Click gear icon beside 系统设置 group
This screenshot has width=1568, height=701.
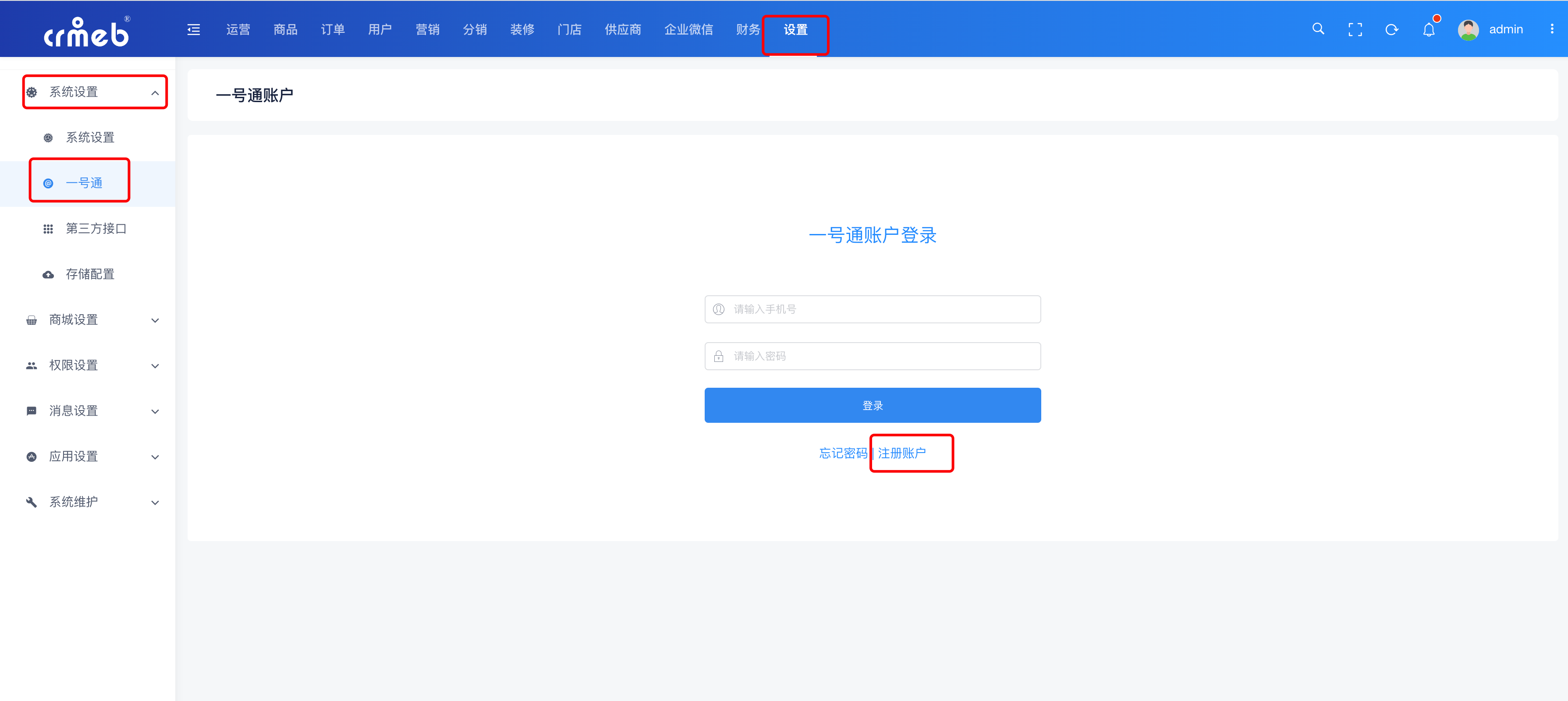(x=32, y=92)
